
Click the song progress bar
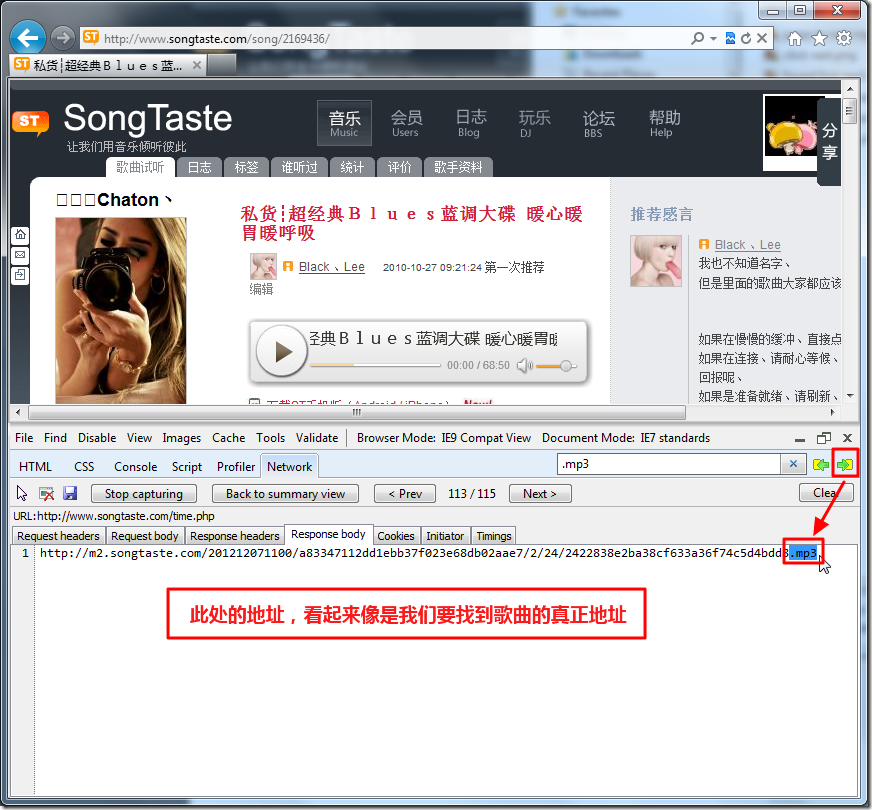tap(375, 365)
